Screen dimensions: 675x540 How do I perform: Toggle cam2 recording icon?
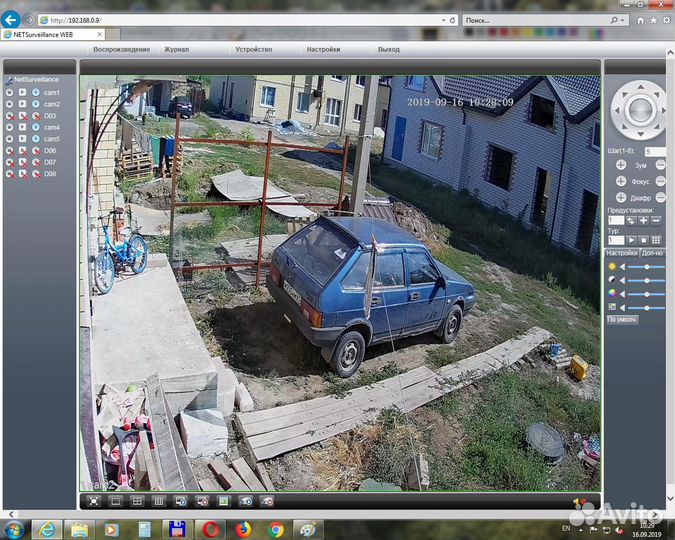point(22,104)
